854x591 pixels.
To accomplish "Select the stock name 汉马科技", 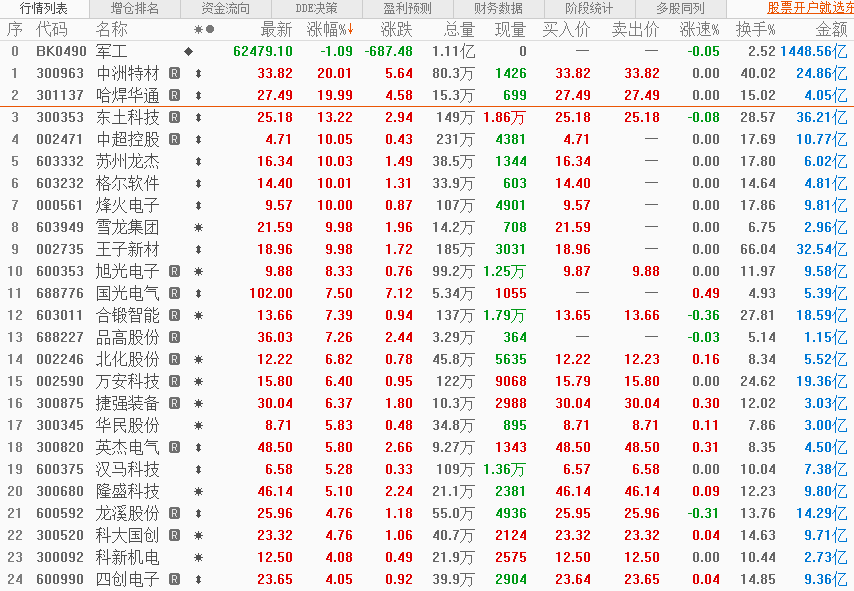I will click(127, 470).
